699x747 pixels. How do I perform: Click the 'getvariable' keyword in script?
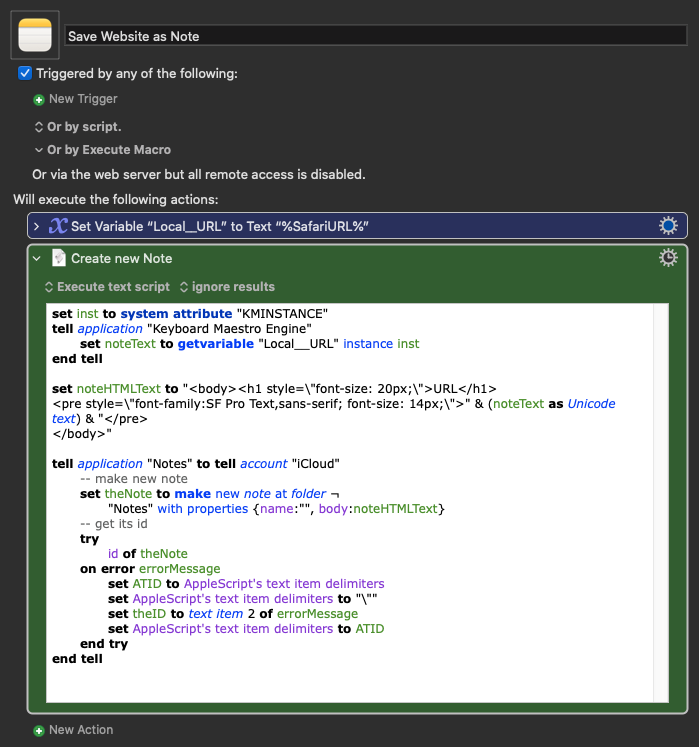point(215,344)
